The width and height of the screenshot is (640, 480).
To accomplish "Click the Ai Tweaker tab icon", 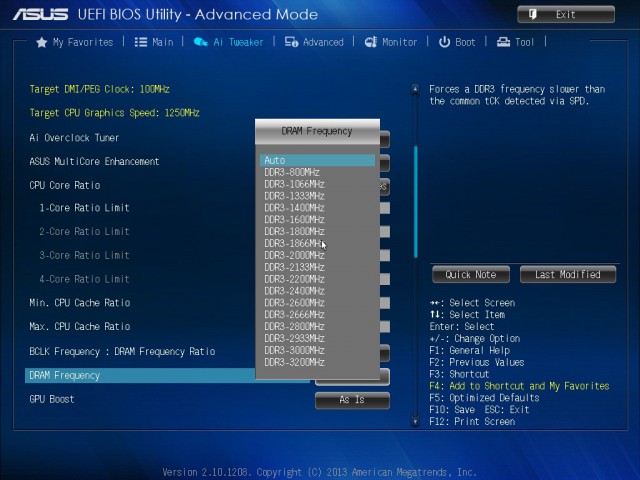I will tap(200, 42).
